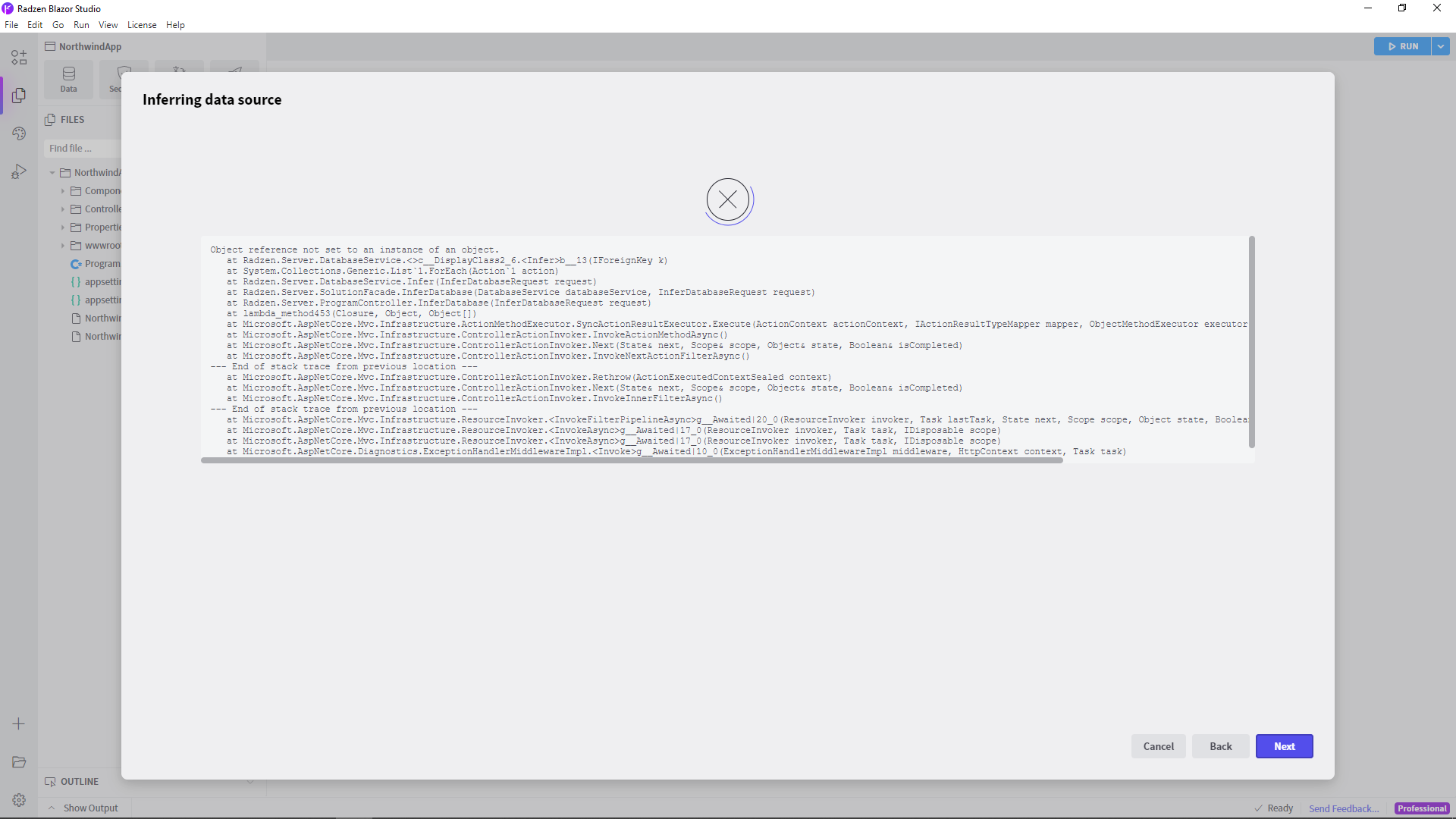Screen dimensions: 1456x819
Task: Open the Send Feedback link
Action: click(1343, 808)
